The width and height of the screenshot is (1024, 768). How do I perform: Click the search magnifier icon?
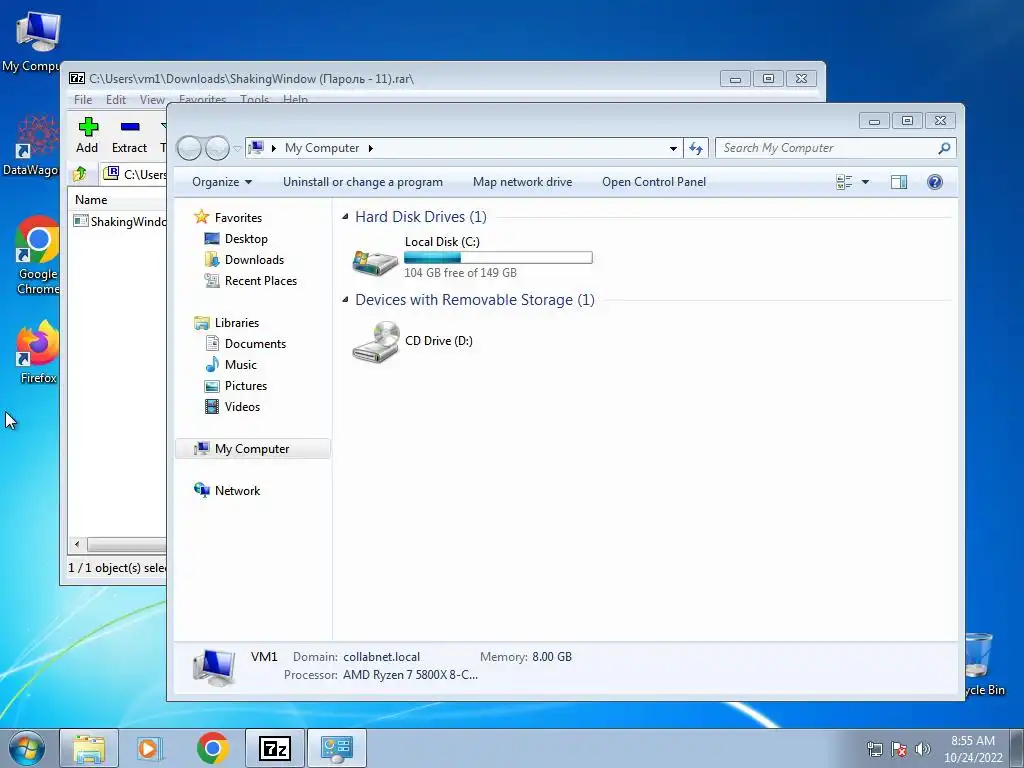tap(944, 148)
